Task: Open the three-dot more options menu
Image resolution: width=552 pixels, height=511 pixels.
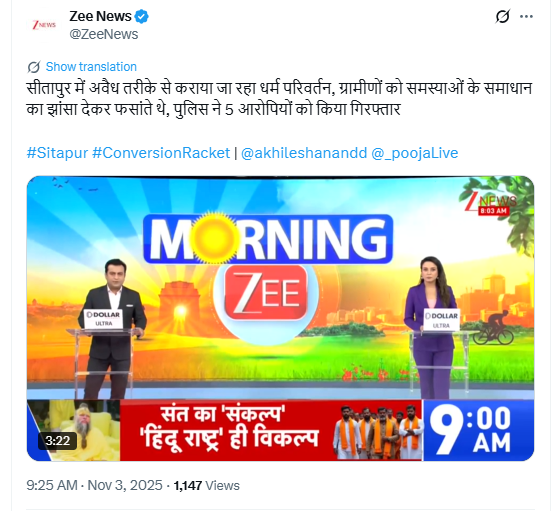Action: (526, 17)
